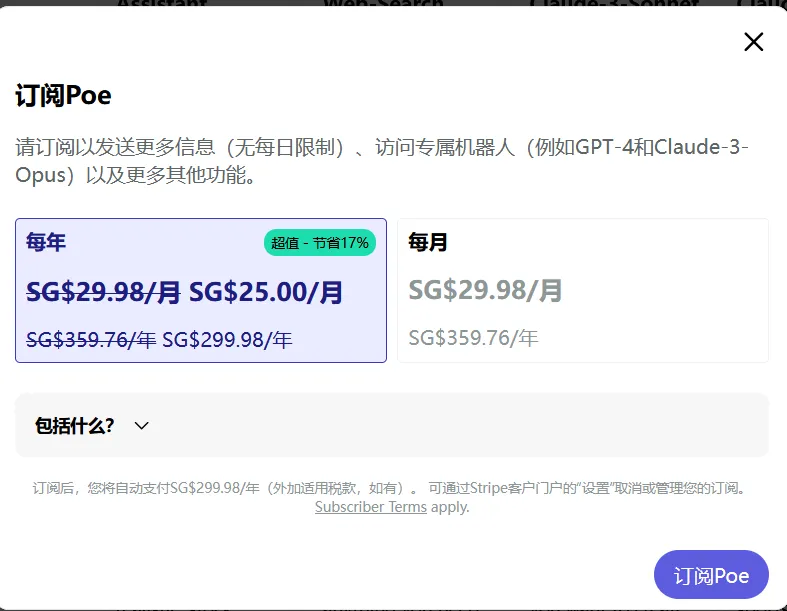
Task: Click the 订阅Poe dialog heading
Action: [63, 95]
